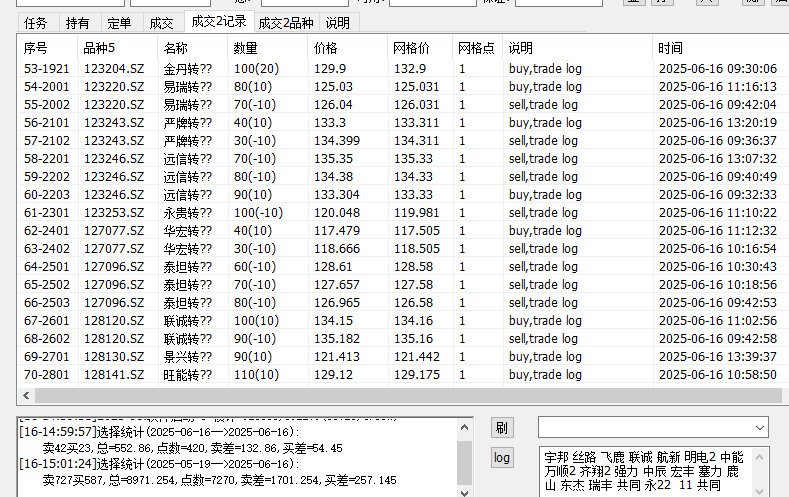789x497 pixels.
Task: Click log line 卖42买23 summary
Action: 193,448
